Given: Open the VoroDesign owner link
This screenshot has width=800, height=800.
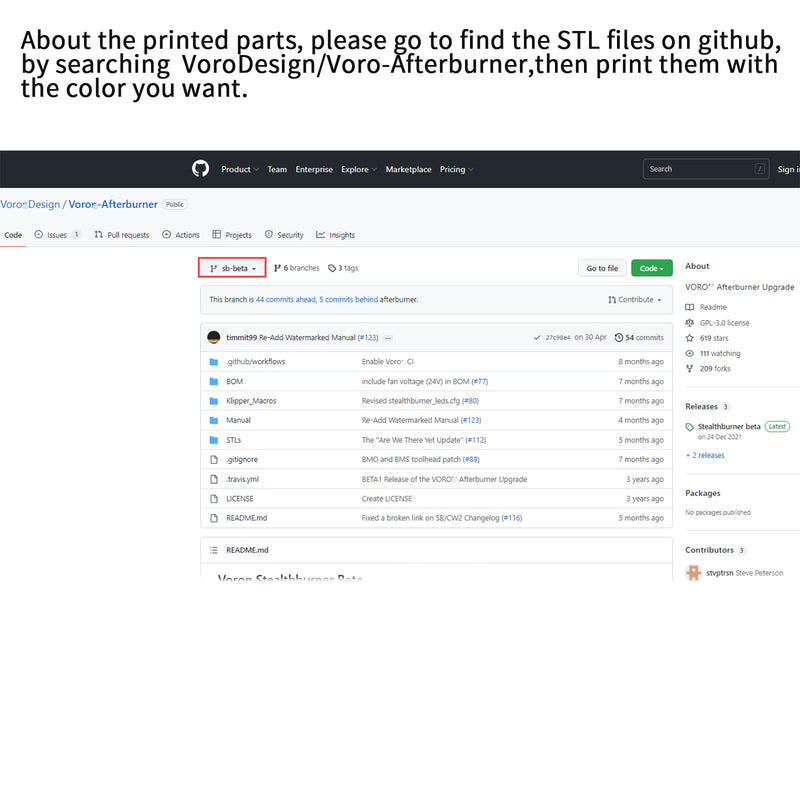Looking at the screenshot, I should pyautogui.click(x=30, y=204).
